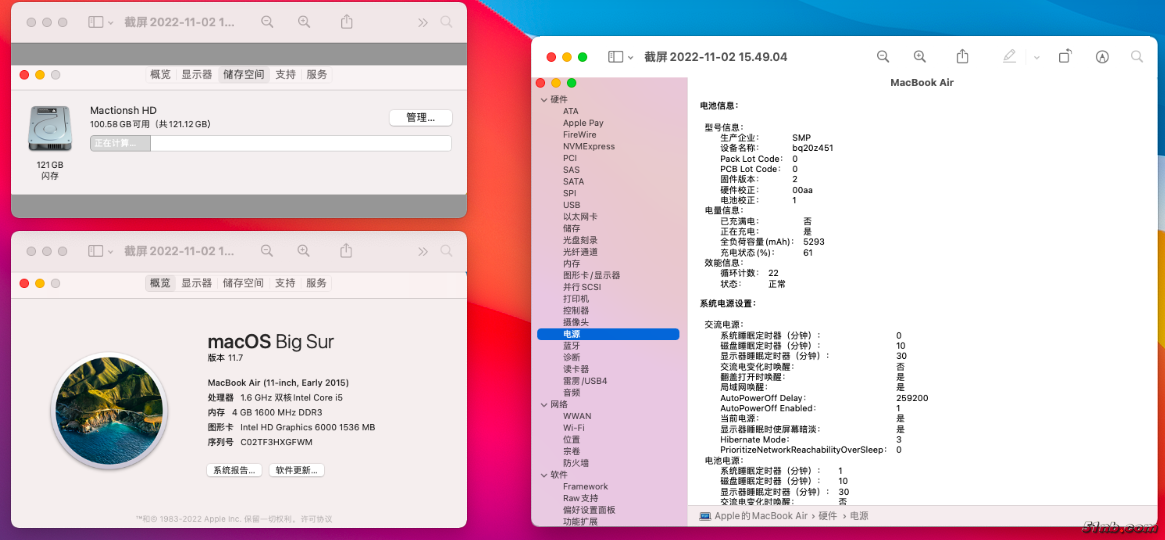This screenshot has height=540, width=1165.
Task: Select 蓝牙 in the hardware sidebar list
Action: pos(571,346)
